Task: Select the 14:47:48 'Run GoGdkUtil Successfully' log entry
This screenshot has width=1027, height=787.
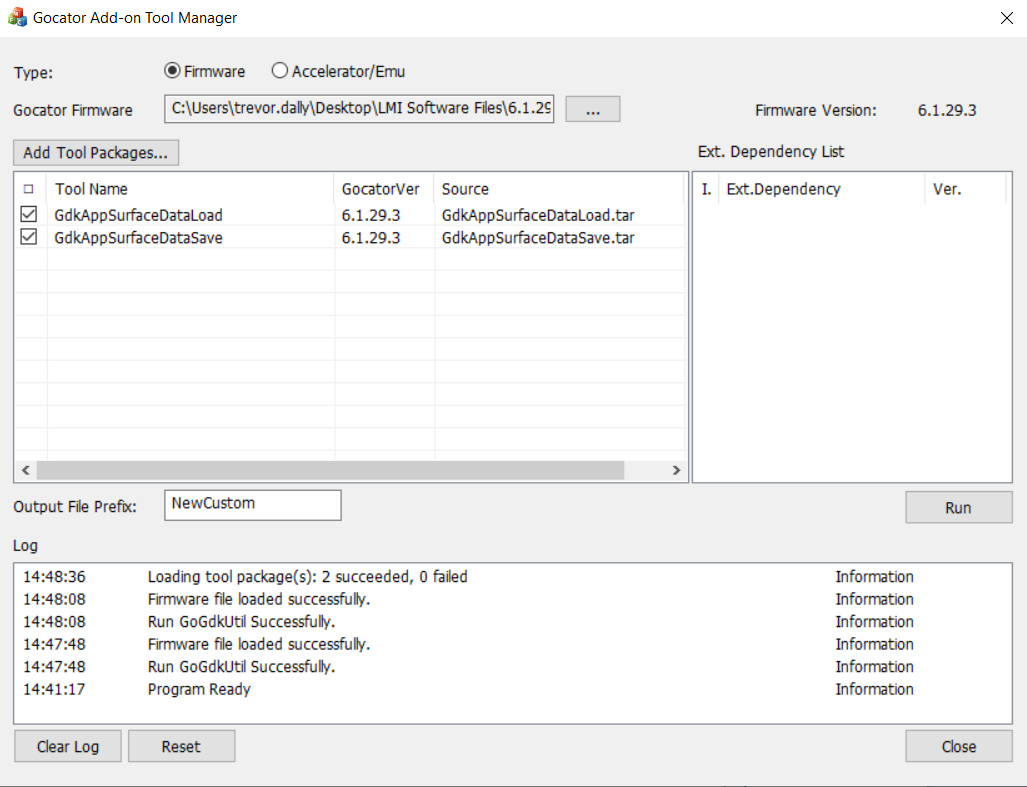Action: pos(512,667)
